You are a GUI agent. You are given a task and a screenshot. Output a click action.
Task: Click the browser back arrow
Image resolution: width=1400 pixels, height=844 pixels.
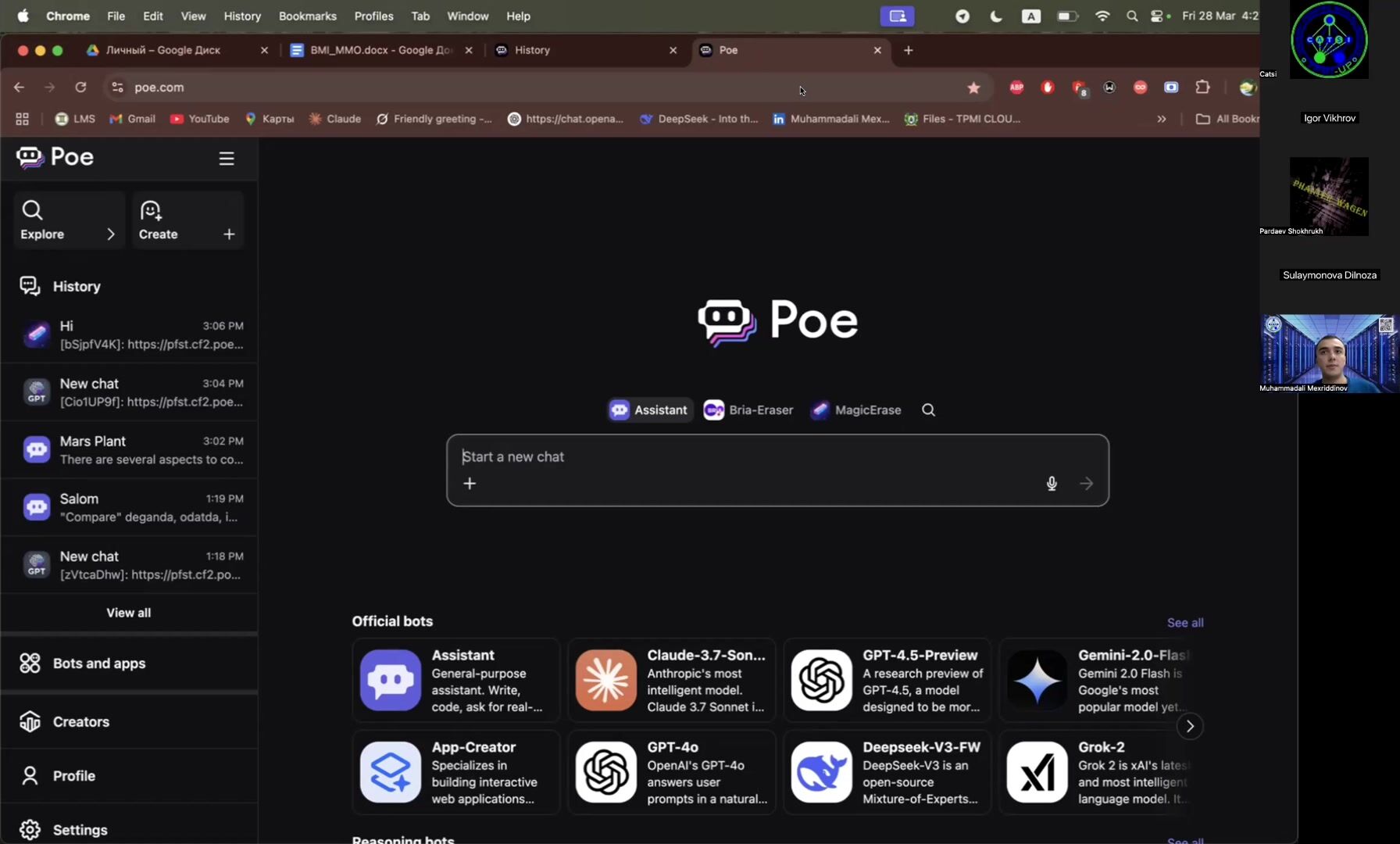[x=20, y=88]
